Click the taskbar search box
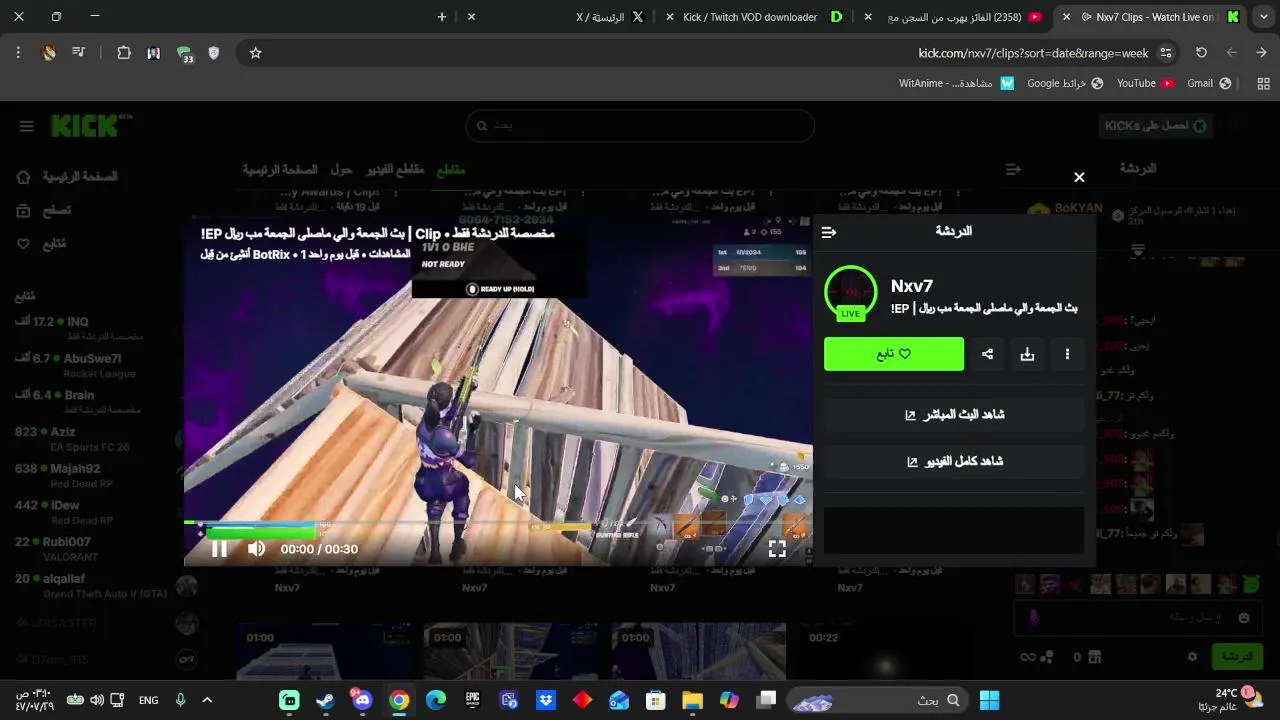 878,700
